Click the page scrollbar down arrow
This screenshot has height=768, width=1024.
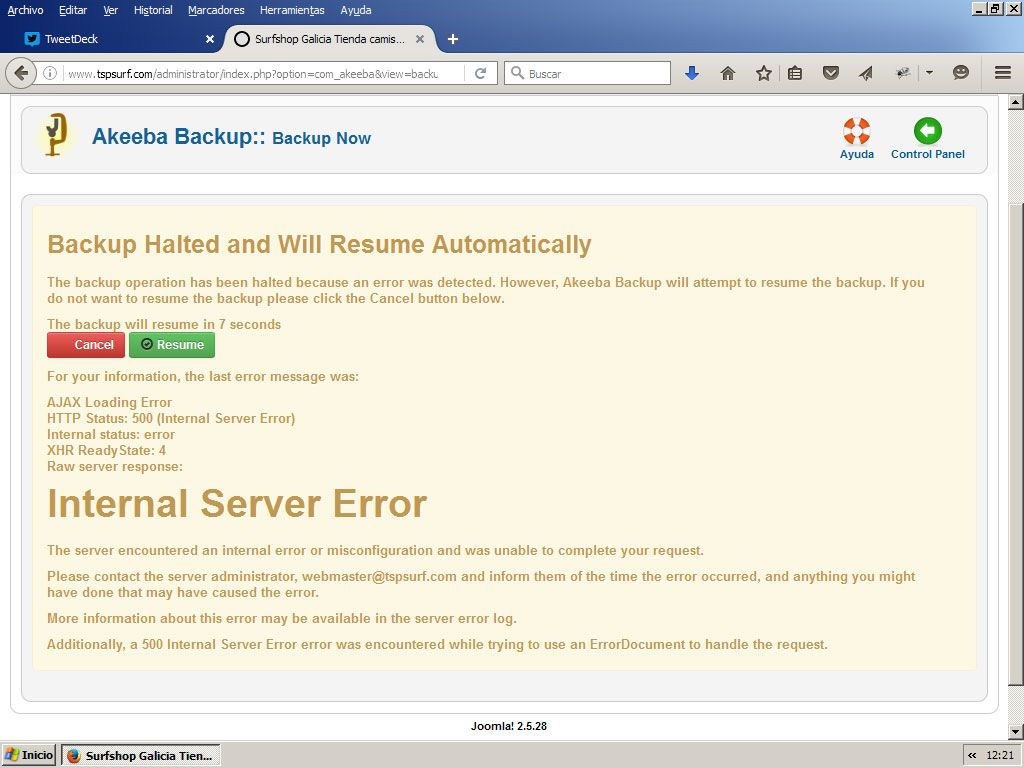tap(1016, 732)
